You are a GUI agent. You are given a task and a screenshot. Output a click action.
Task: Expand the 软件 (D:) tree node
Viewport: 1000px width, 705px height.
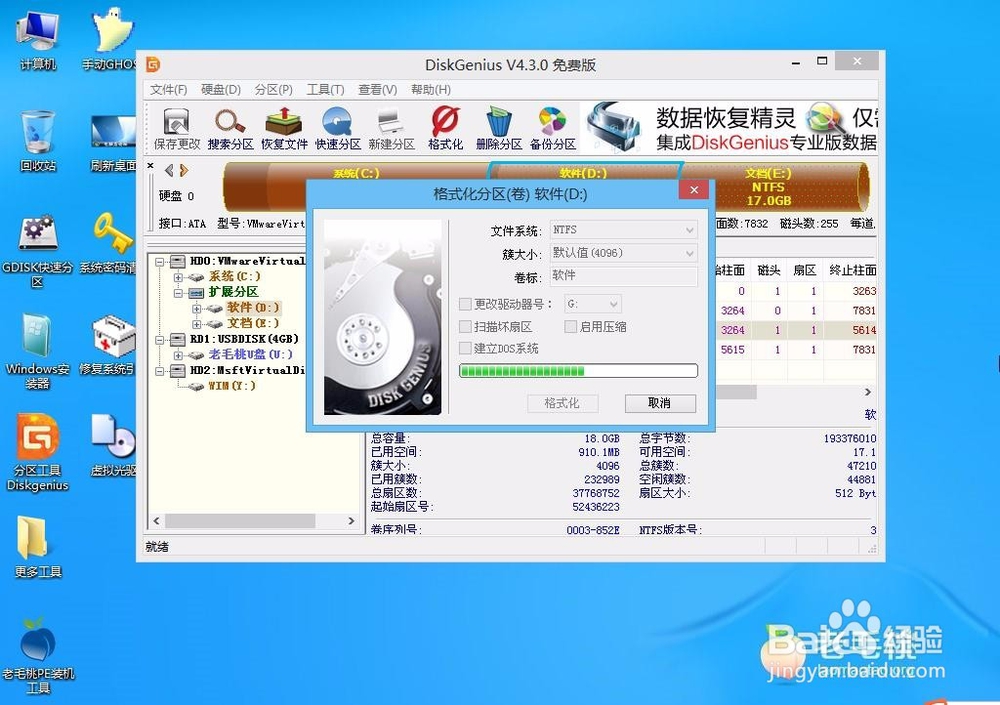(x=197, y=308)
